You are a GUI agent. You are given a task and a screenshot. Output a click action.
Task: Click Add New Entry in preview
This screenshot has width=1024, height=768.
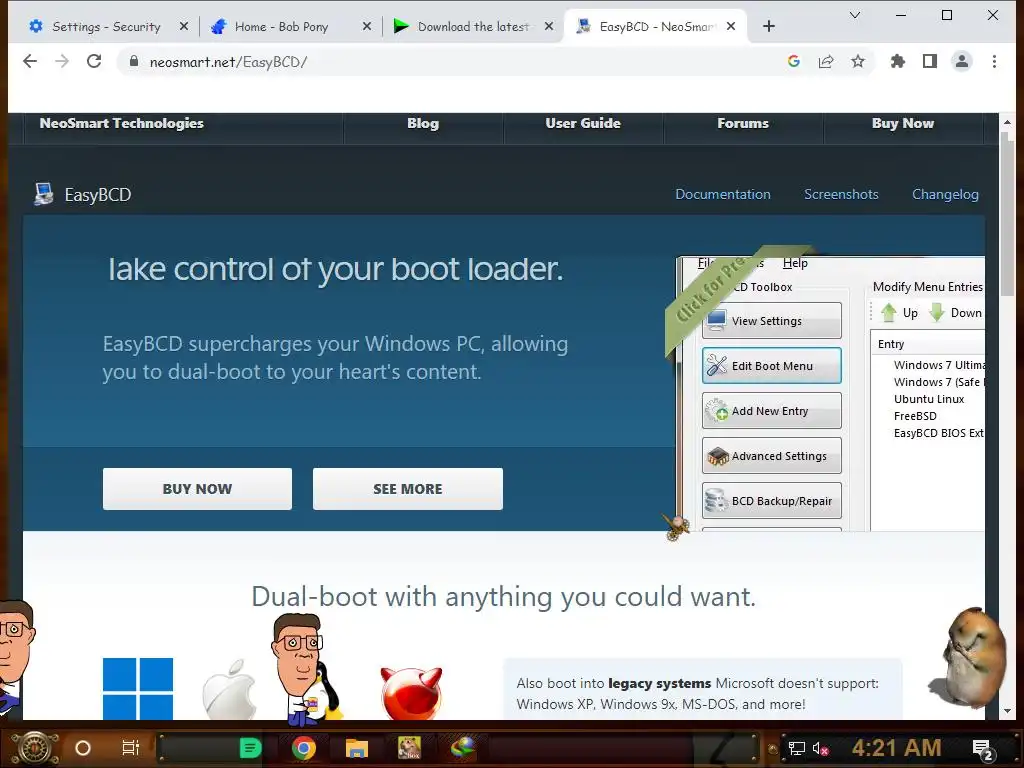[x=772, y=411]
